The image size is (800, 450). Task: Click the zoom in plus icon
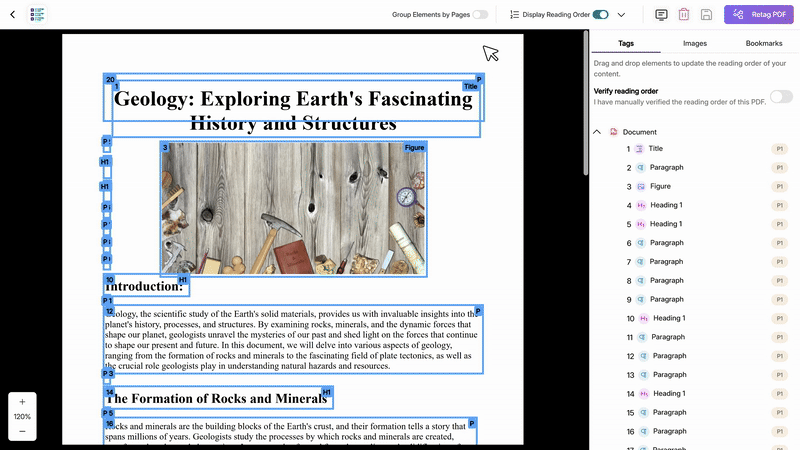(x=22, y=401)
